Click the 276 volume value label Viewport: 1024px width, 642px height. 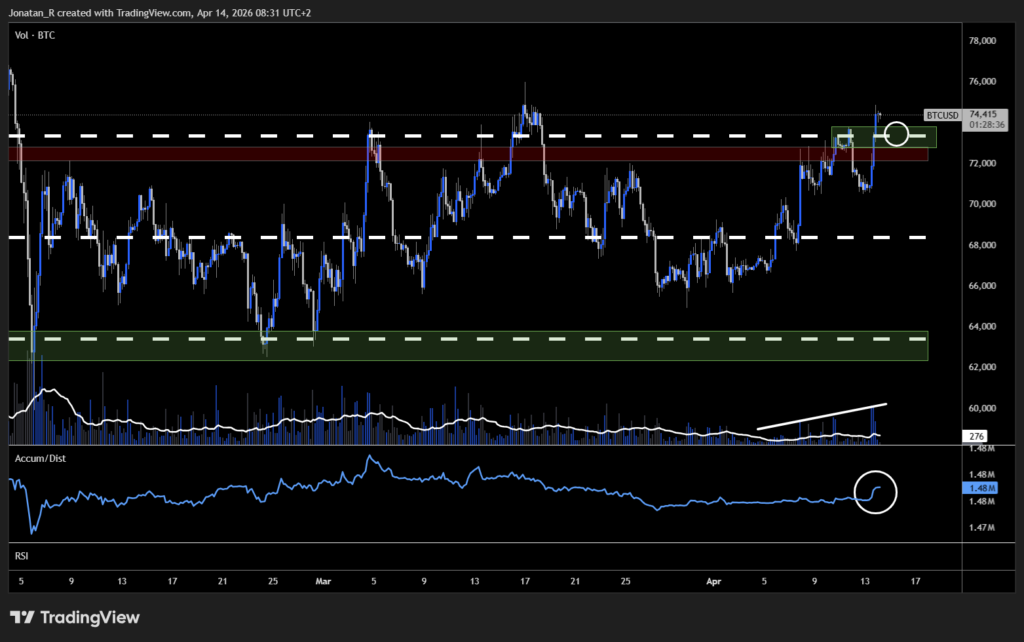coord(975,436)
